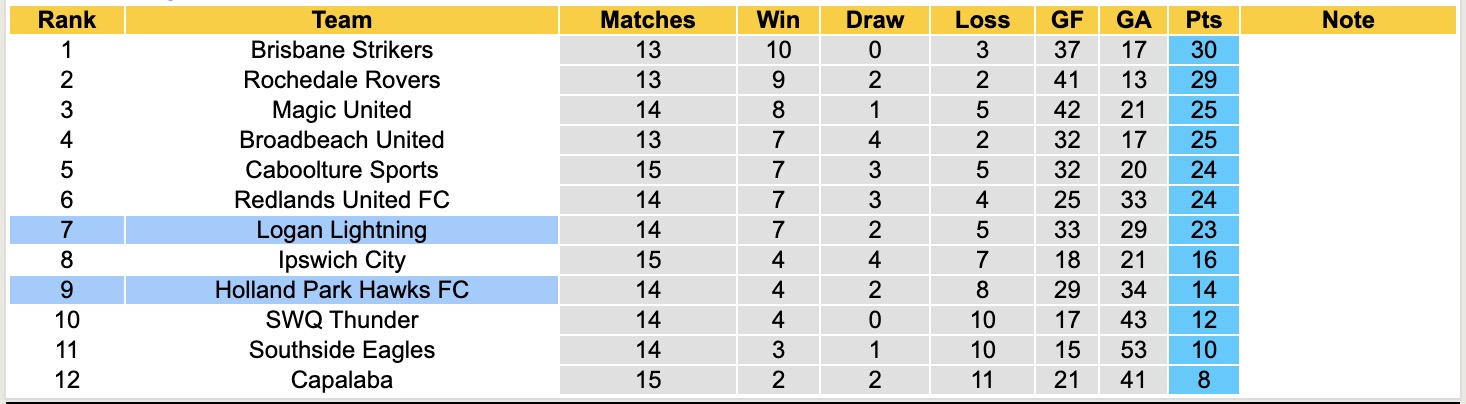
Task: Select the Matches column header
Action: coord(647,20)
